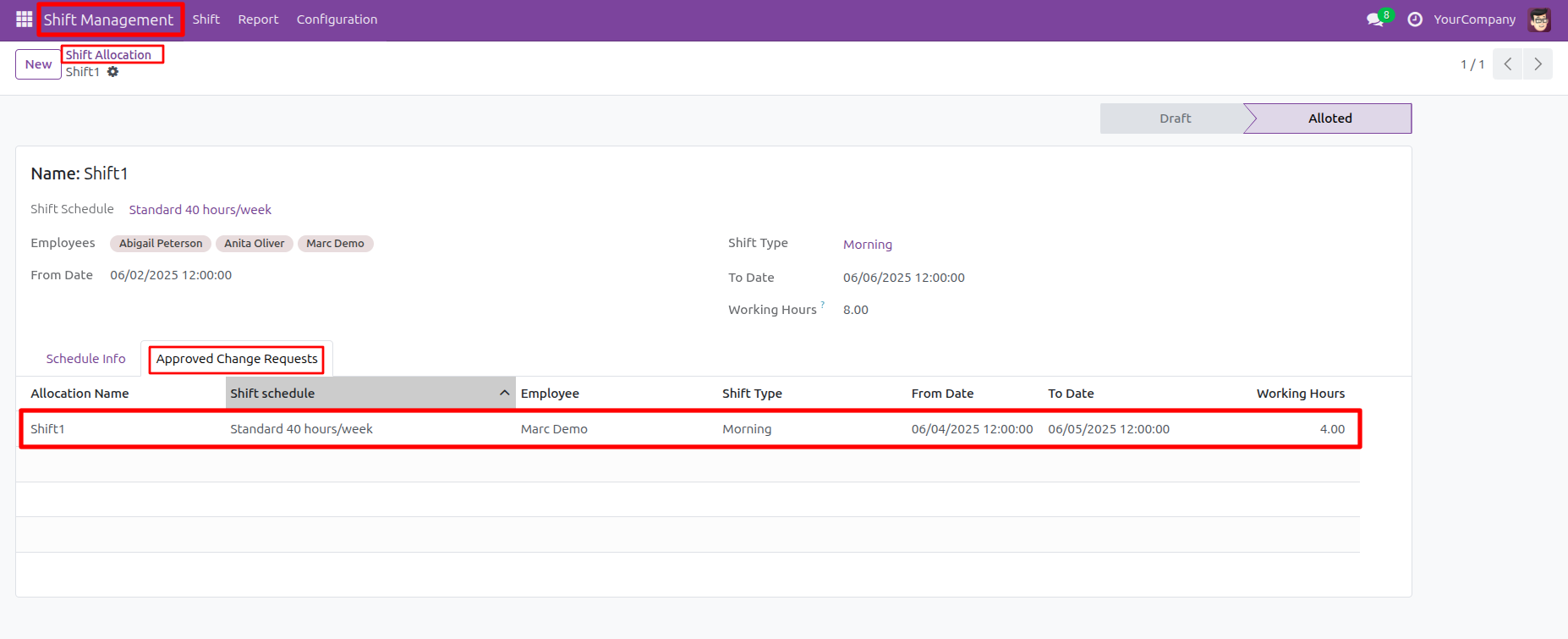
Task: Expand the Configuration menu
Action: (x=337, y=19)
